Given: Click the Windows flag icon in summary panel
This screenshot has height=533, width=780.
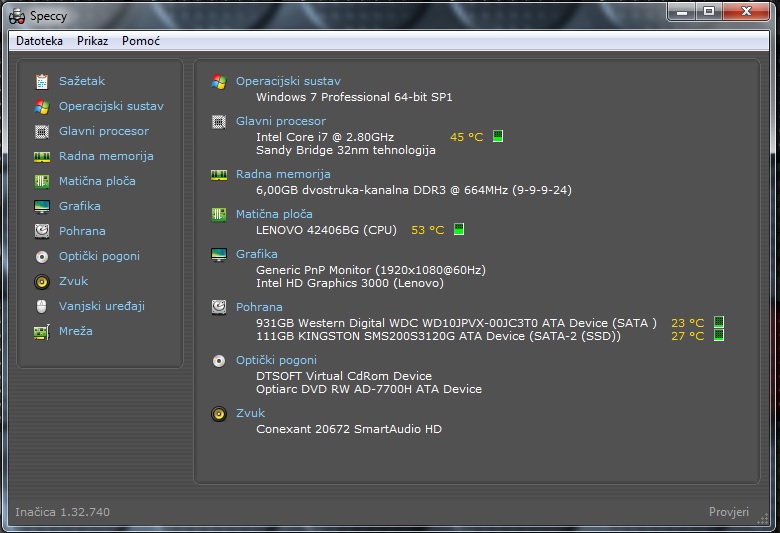Looking at the screenshot, I should click(x=219, y=82).
